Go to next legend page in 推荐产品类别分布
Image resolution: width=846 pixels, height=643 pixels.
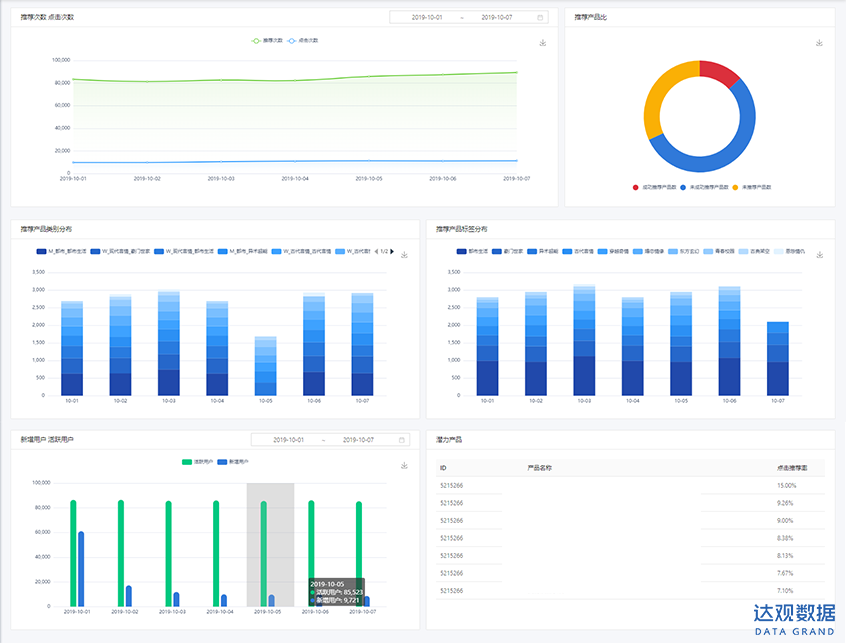pos(392,252)
